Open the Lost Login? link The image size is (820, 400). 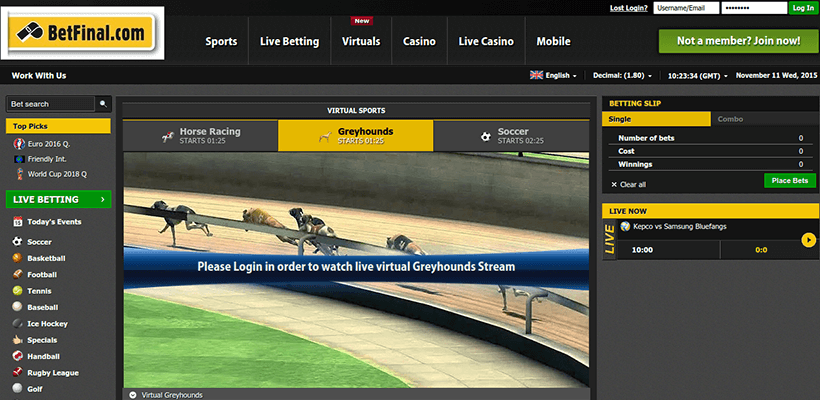pyautogui.click(x=629, y=8)
